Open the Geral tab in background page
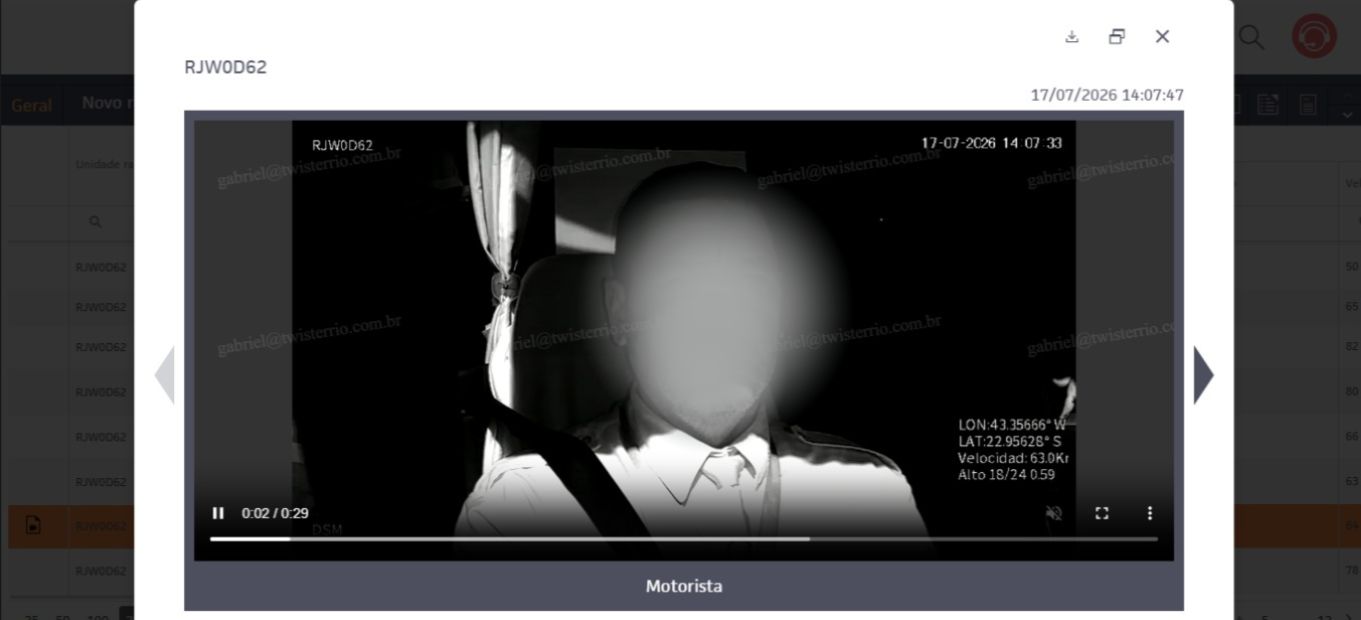This screenshot has height=620, width=1361. (x=32, y=104)
